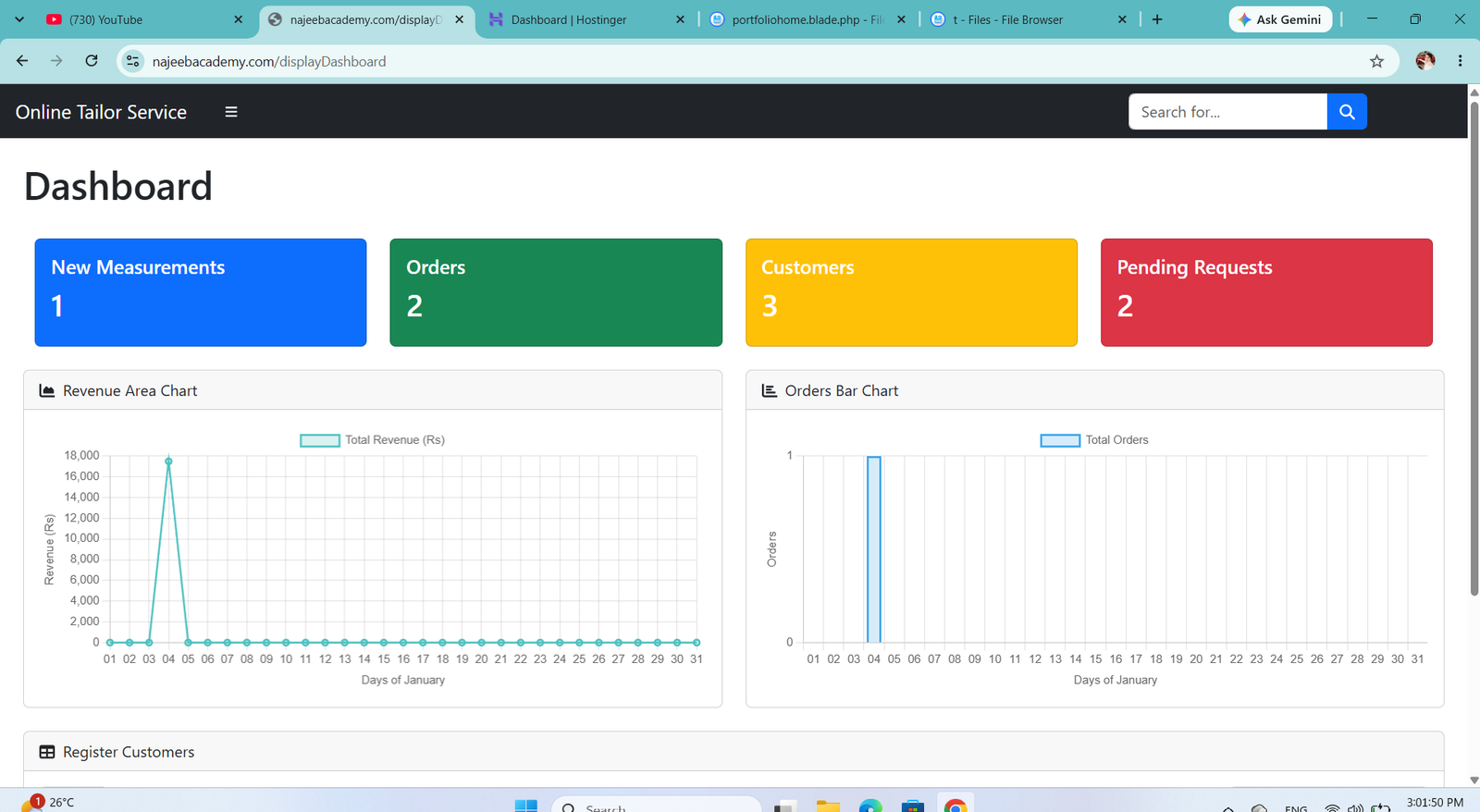Viewport: 1480px width, 812px height.
Task: Click the Customers yellow card
Action: coord(911,292)
